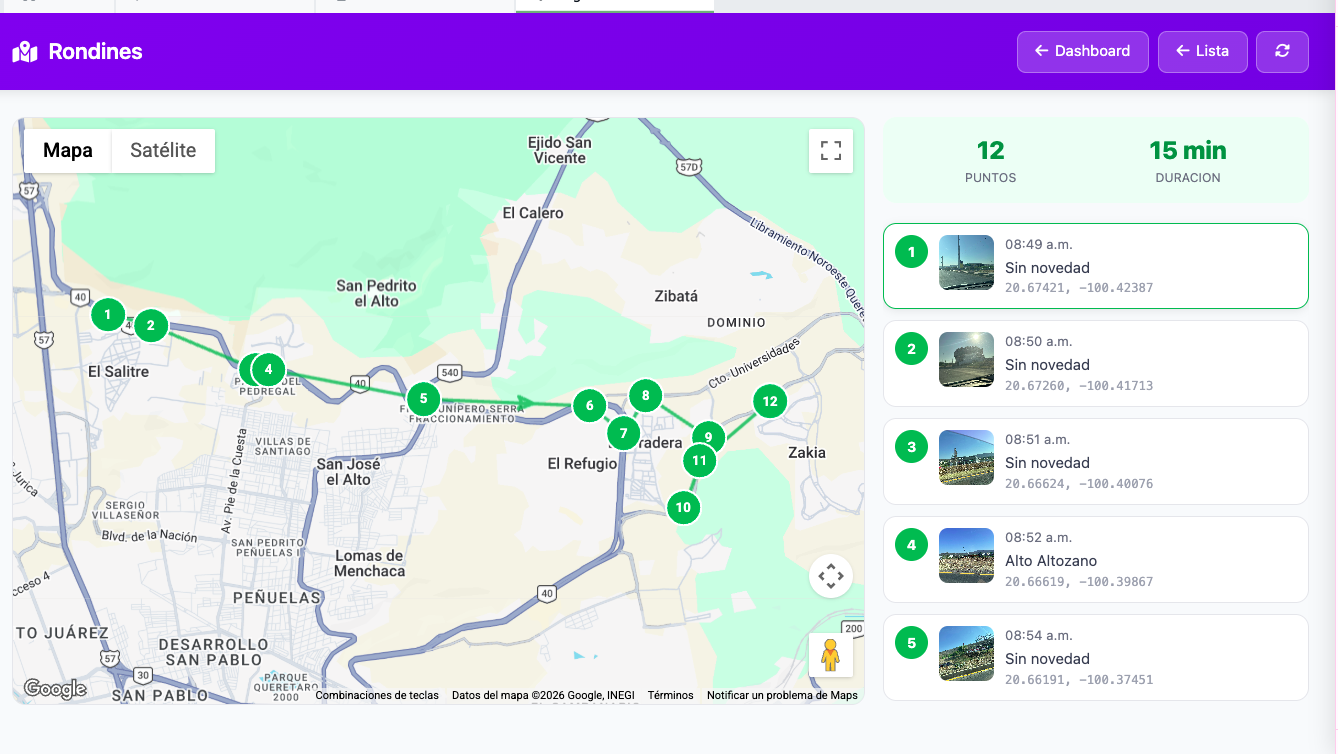Click the Lista button in the header
Screen dimensions: 1338x754
(1202, 51)
